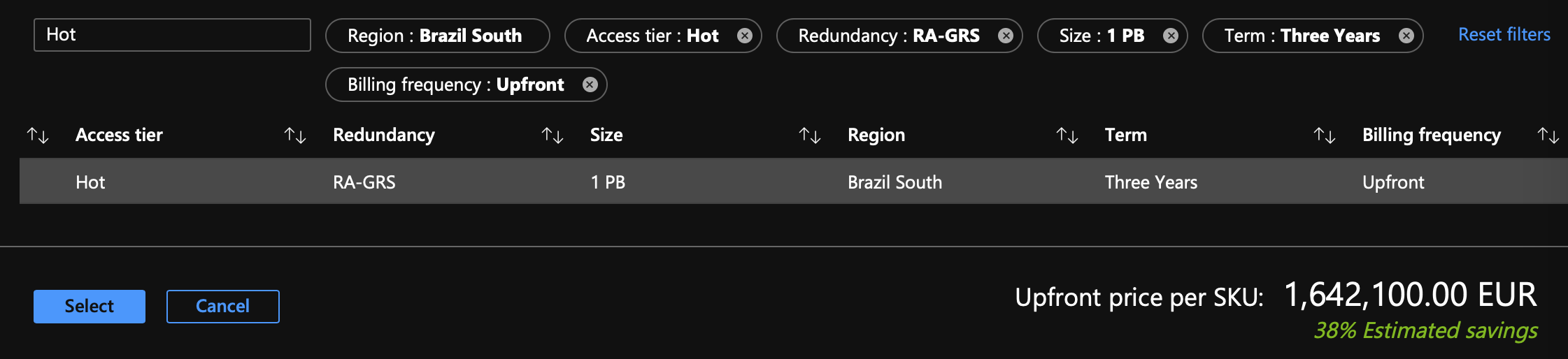Remove the Access tier Hot filter
This screenshot has width=1568, height=359.
point(745,36)
